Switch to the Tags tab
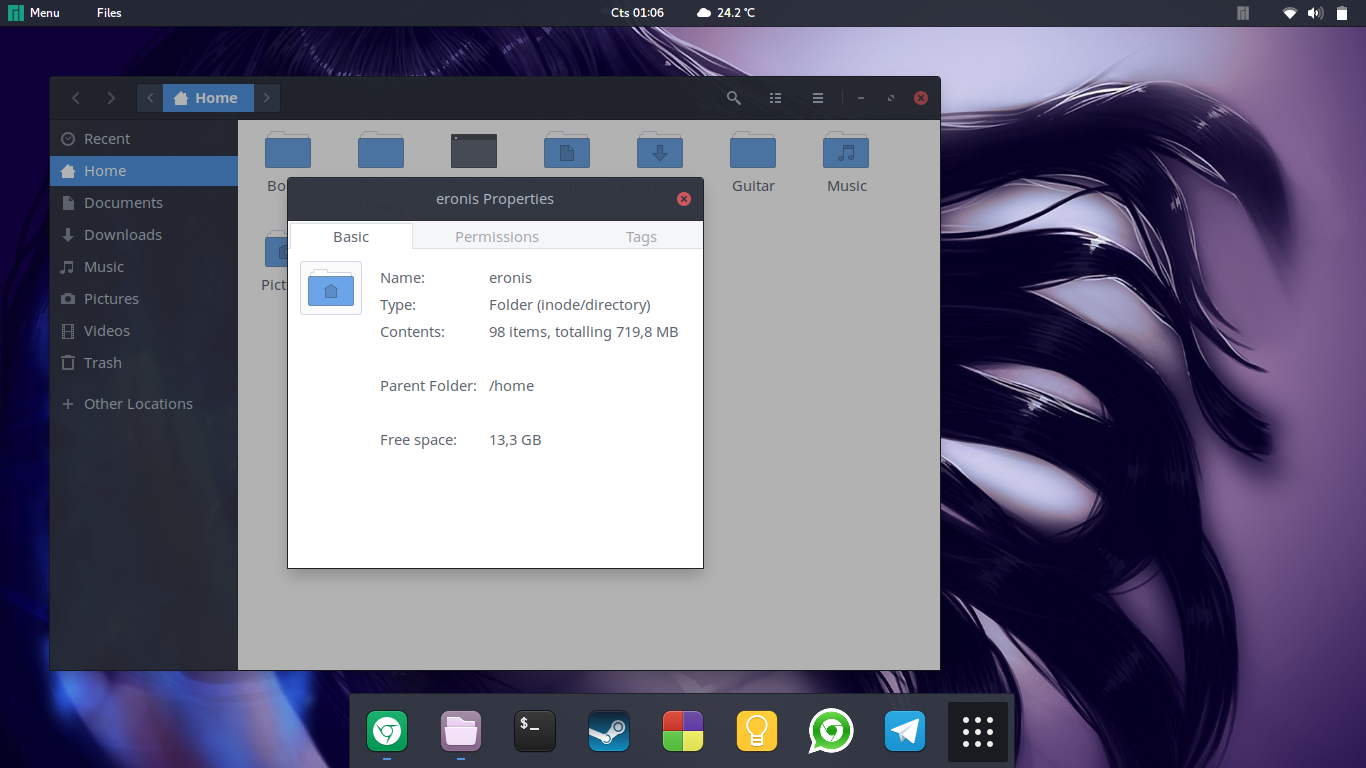Viewport: 1366px width, 768px height. (x=641, y=237)
